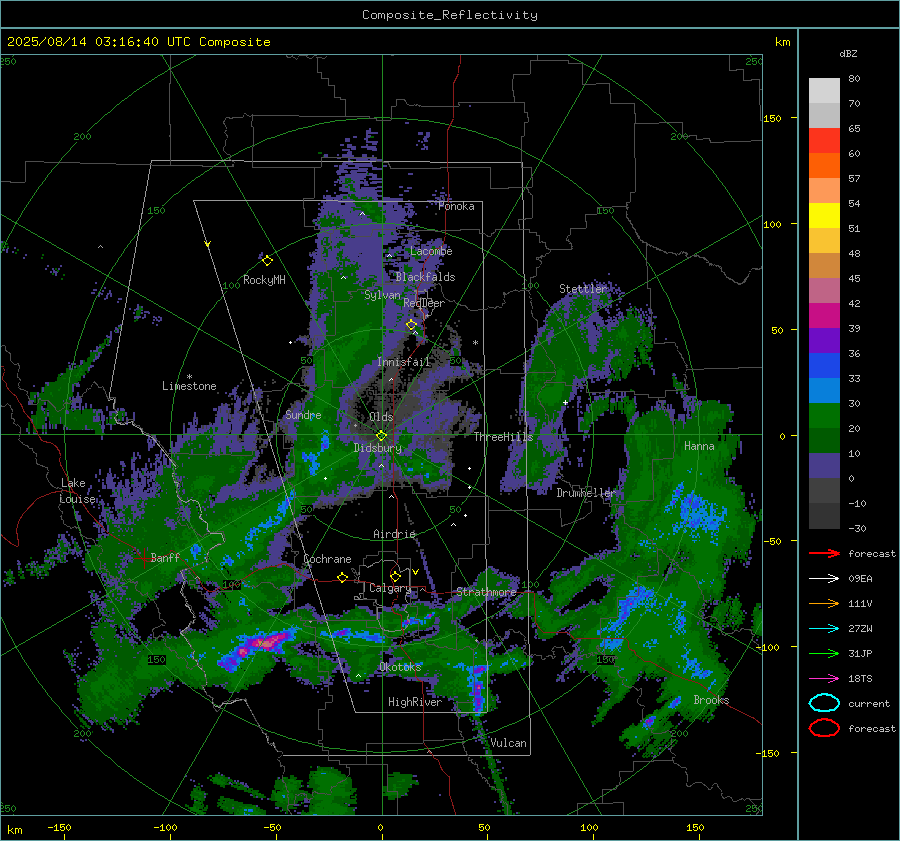Pick the yellow 54-51 dBZ color swatch
Image resolution: width=900 pixels, height=841 pixels.
824,216
